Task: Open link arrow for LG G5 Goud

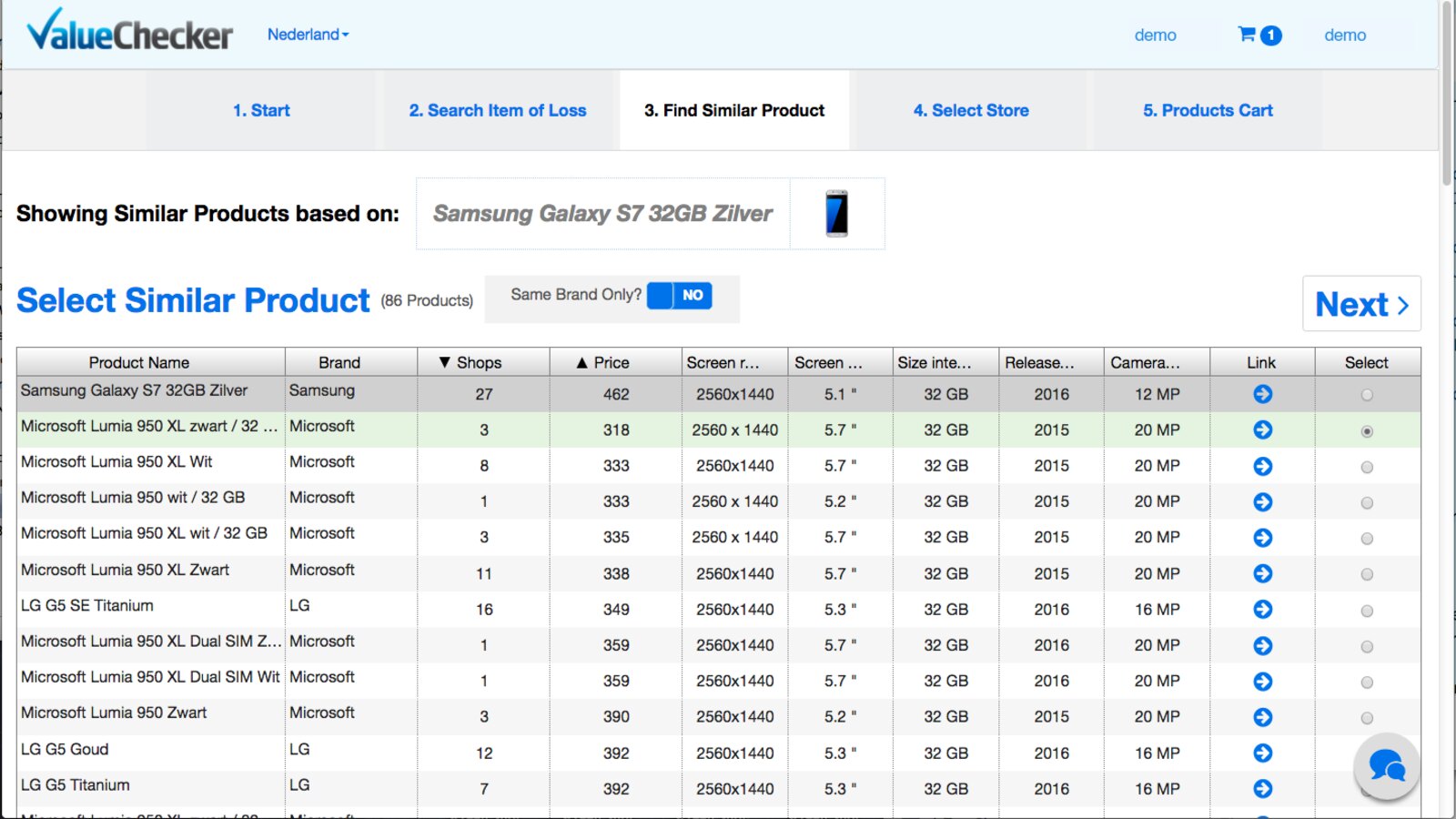Action: click(1262, 753)
